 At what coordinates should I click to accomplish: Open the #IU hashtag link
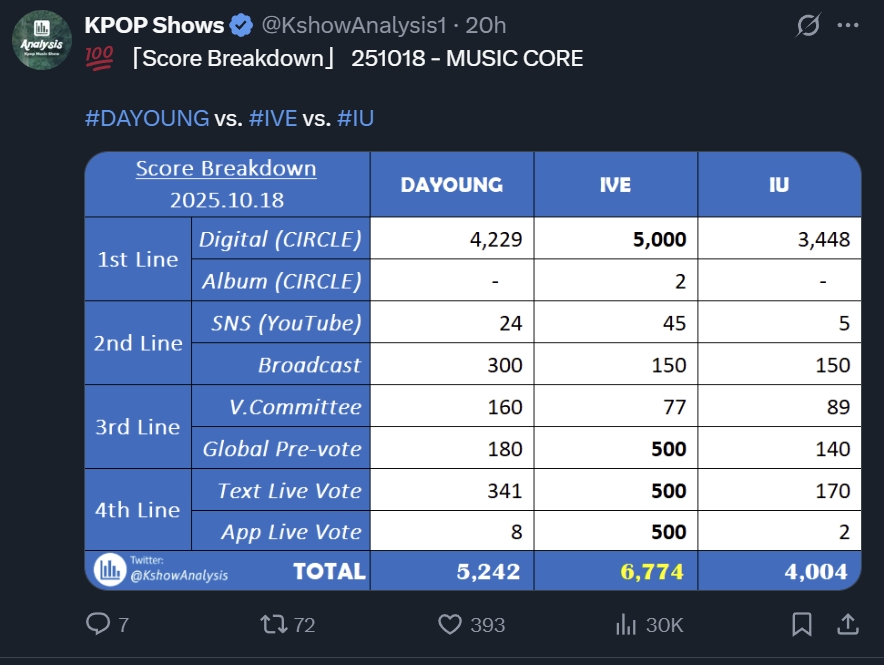pyautogui.click(x=356, y=118)
